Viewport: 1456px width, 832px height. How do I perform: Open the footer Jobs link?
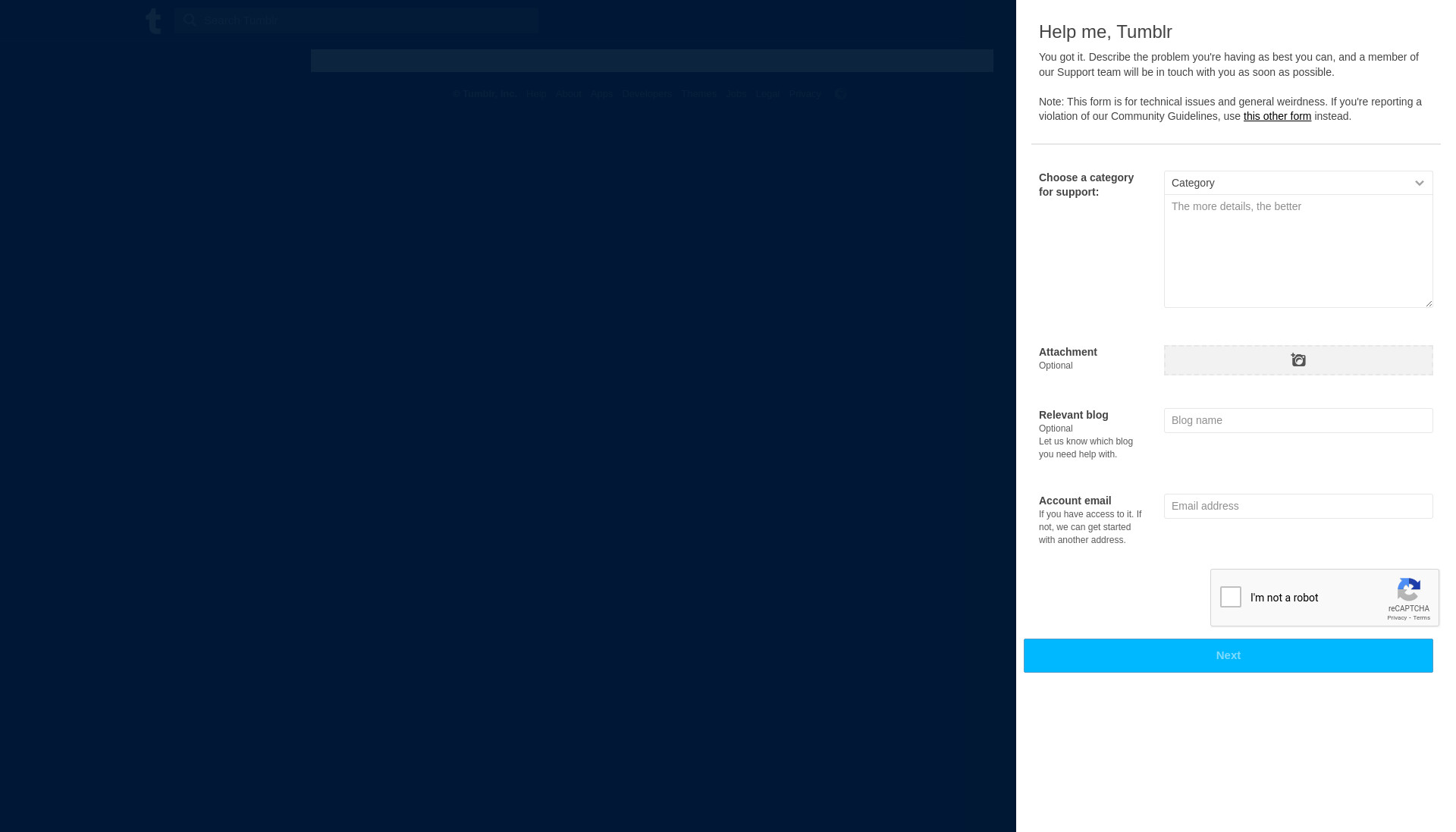click(736, 94)
